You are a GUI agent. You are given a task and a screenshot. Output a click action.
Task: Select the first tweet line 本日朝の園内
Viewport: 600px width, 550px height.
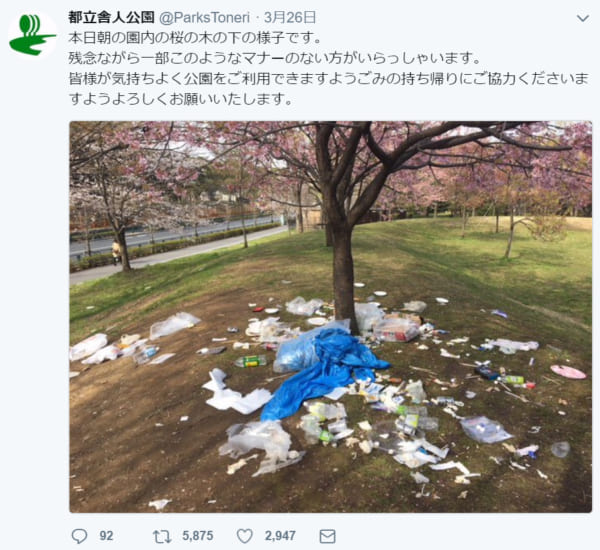pos(196,38)
